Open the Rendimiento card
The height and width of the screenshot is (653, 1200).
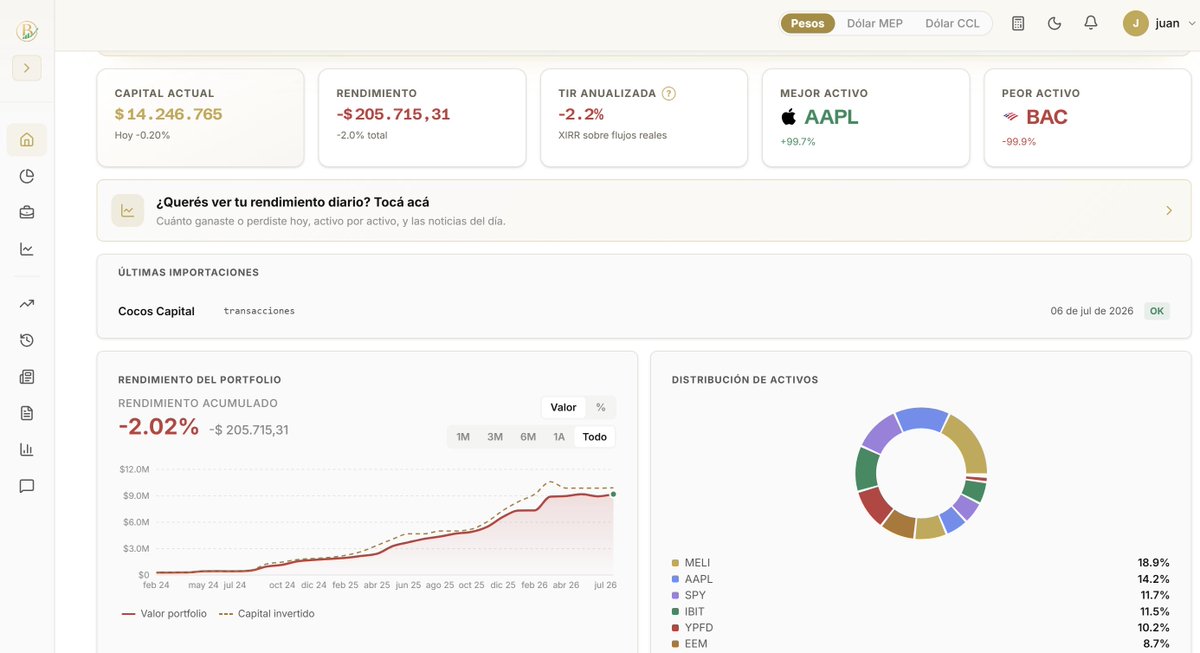422,117
